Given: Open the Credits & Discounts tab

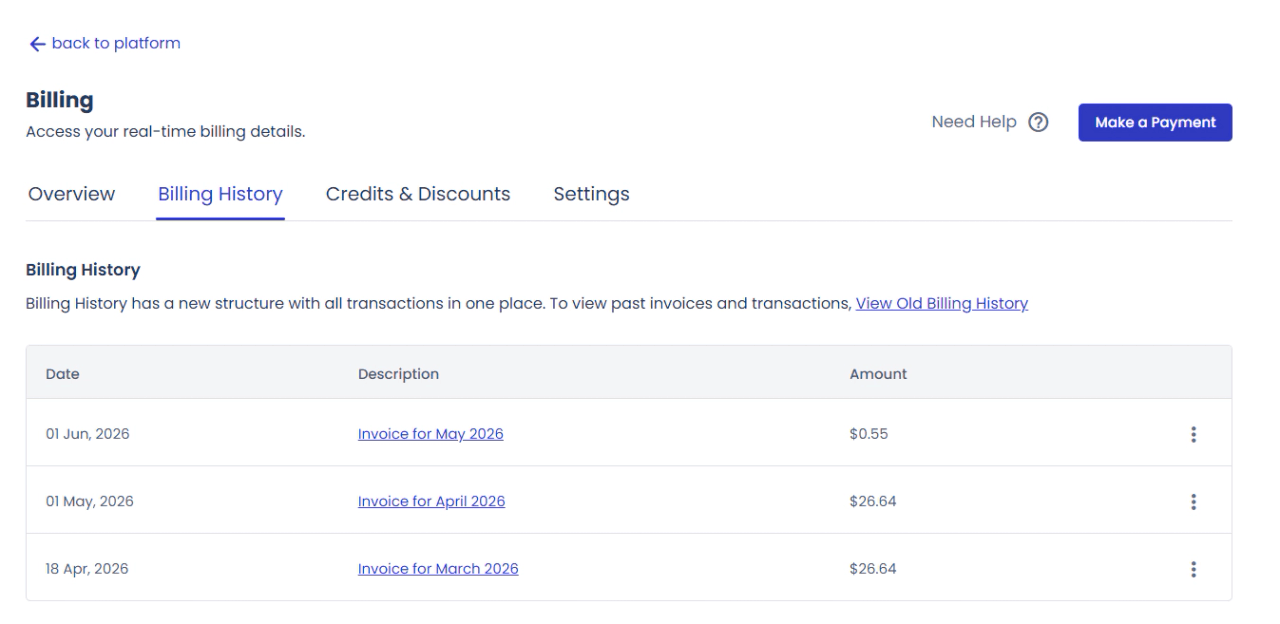Looking at the screenshot, I should [418, 194].
